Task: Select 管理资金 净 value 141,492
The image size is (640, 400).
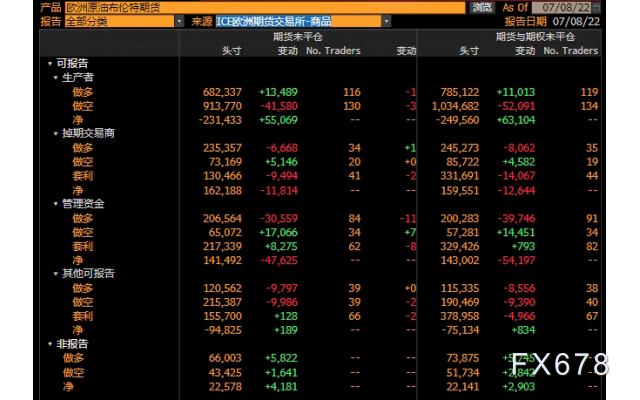Action: pos(222,260)
